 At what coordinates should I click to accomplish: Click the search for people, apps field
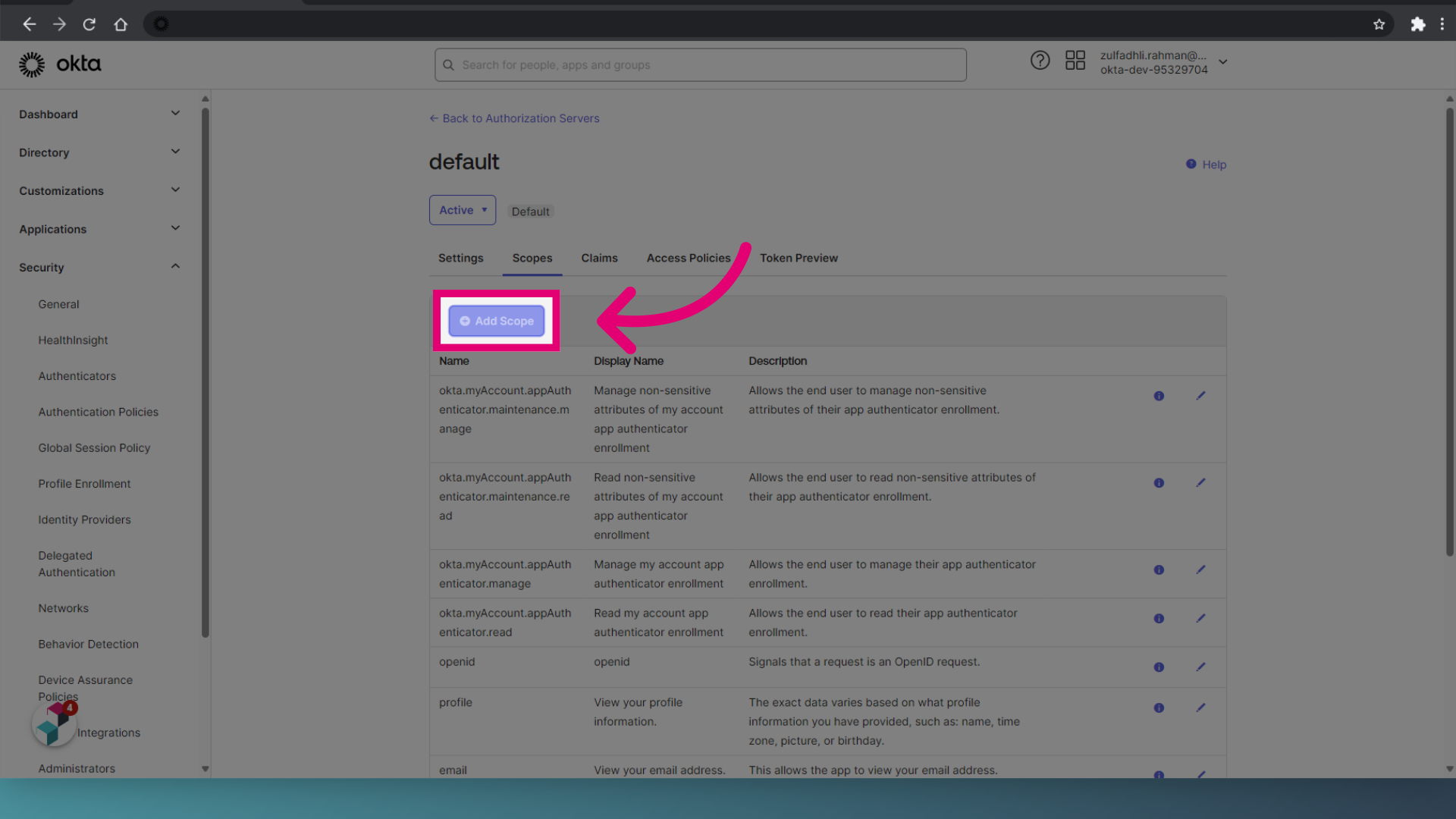700,65
